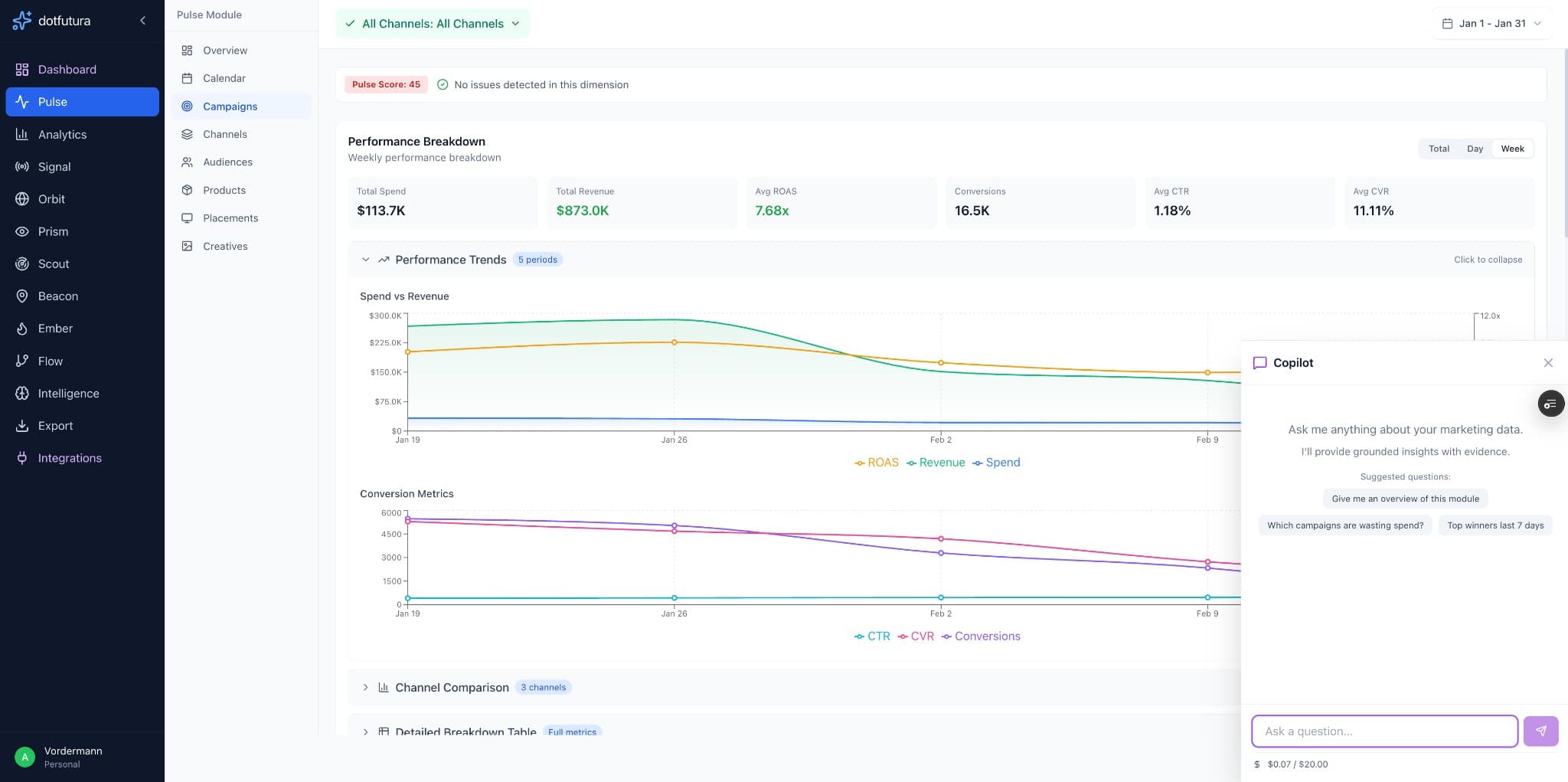Image resolution: width=1568 pixels, height=782 pixels.
Task: Click the Copilot question input field
Action: [1383, 731]
